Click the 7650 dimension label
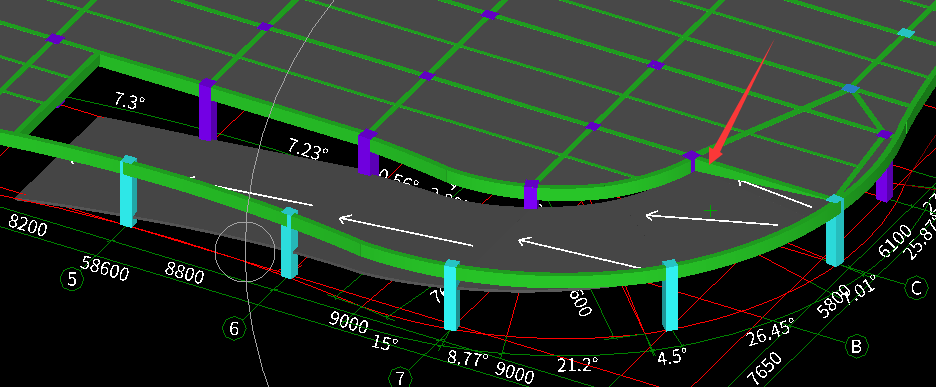Viewport: 936px width, 387px height. point(765,369)
